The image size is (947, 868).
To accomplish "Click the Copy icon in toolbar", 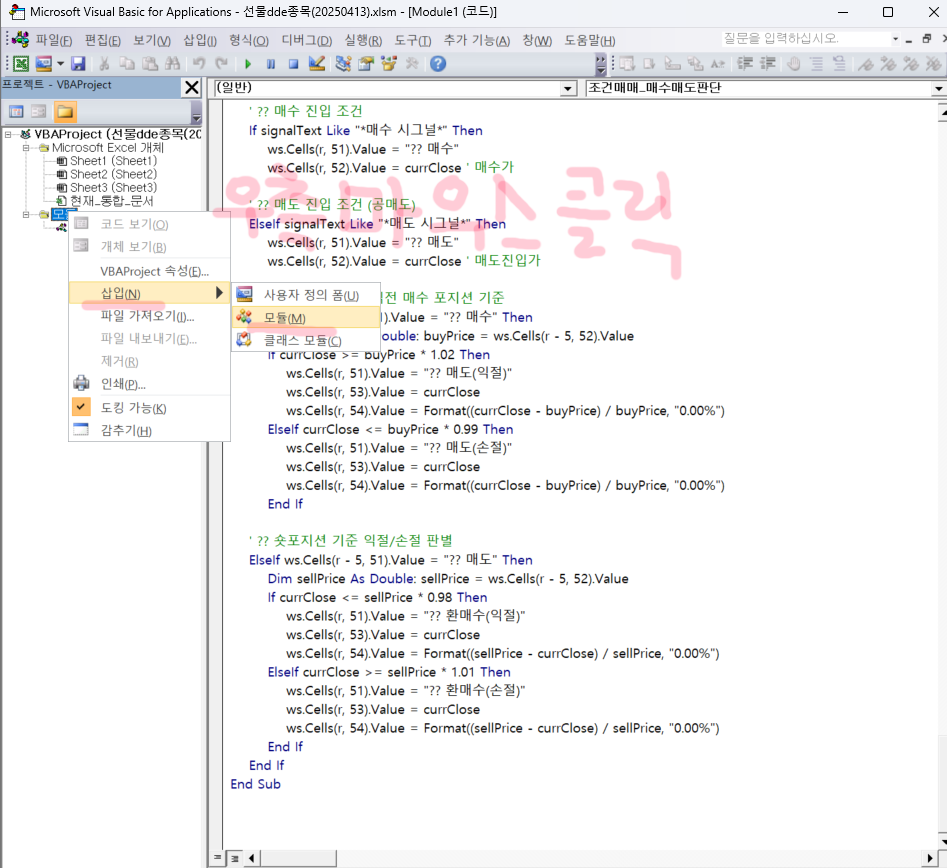I will pos(127,63).
